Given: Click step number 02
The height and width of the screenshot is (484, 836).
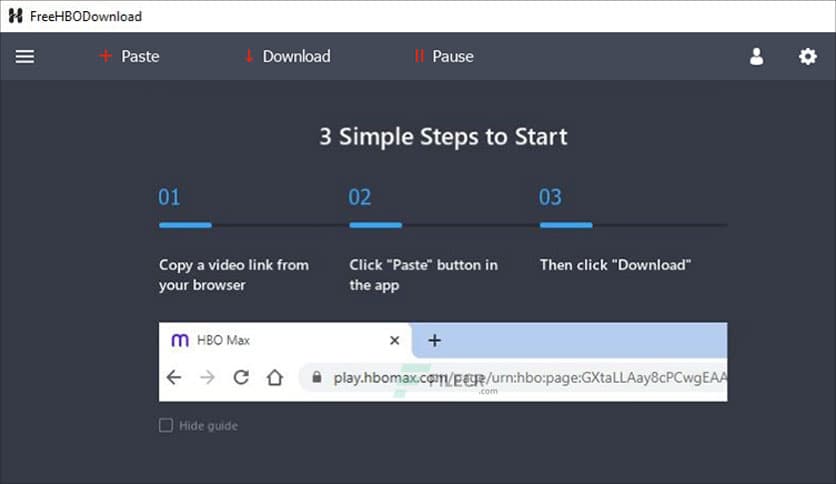Looking at the screenshot, I should (360, 198).
